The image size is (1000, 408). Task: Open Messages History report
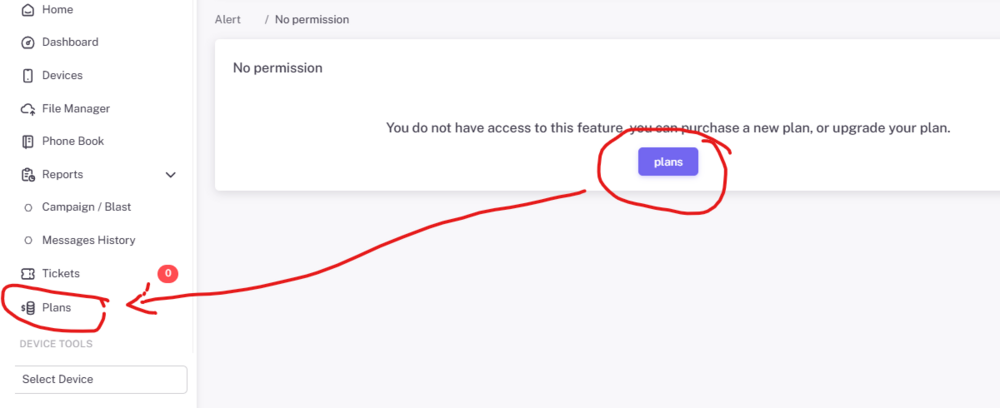tap(88, 241)
